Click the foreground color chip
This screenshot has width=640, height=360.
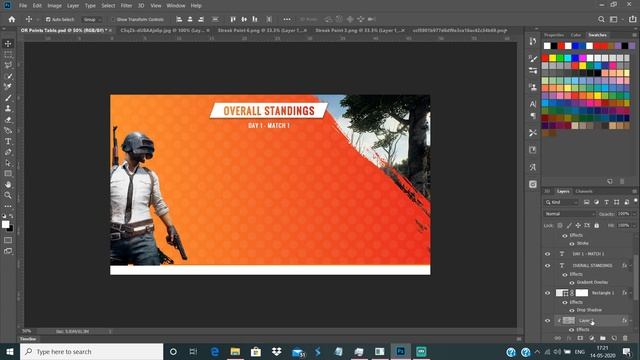coord(5,224)
